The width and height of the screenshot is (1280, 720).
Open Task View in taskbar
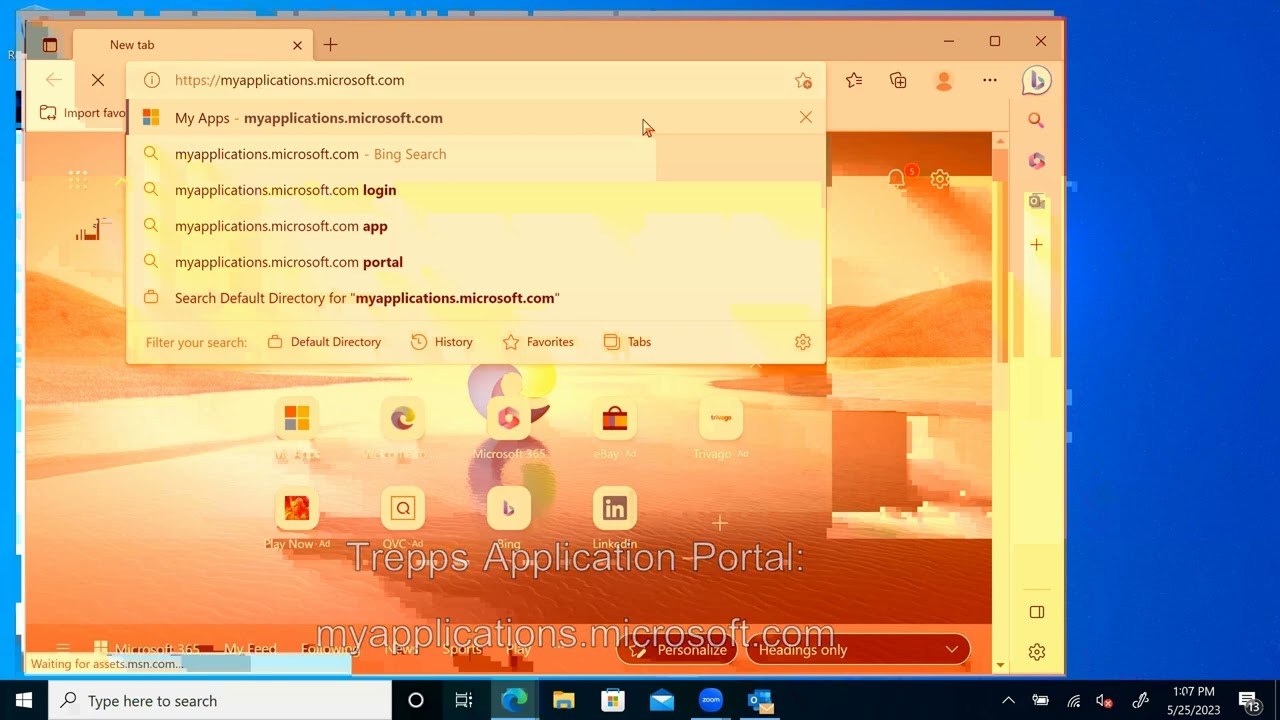[x=464, y=700]
